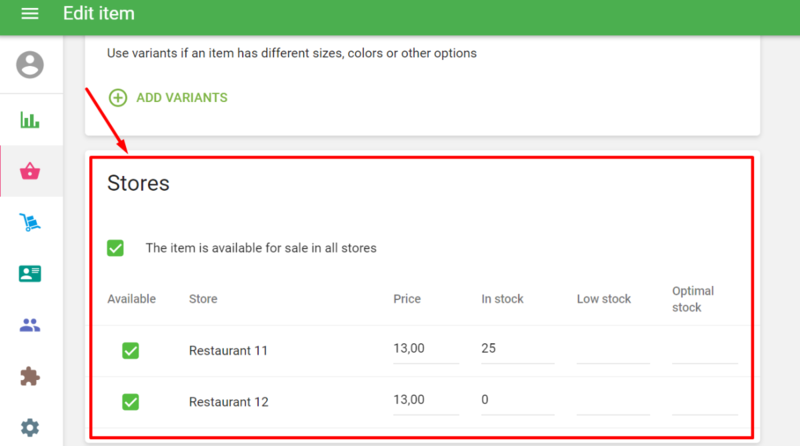Click the user account avatar icon
Image resolution: width=800 pixels, height=446 pixels.
point(30,66)
